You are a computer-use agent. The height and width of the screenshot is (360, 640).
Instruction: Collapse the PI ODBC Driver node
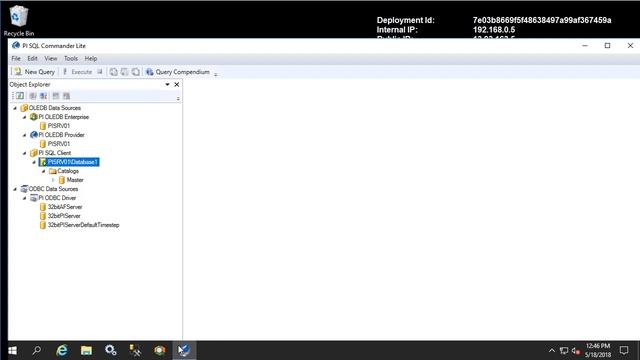pyautogui.click(x=24, y=198)
